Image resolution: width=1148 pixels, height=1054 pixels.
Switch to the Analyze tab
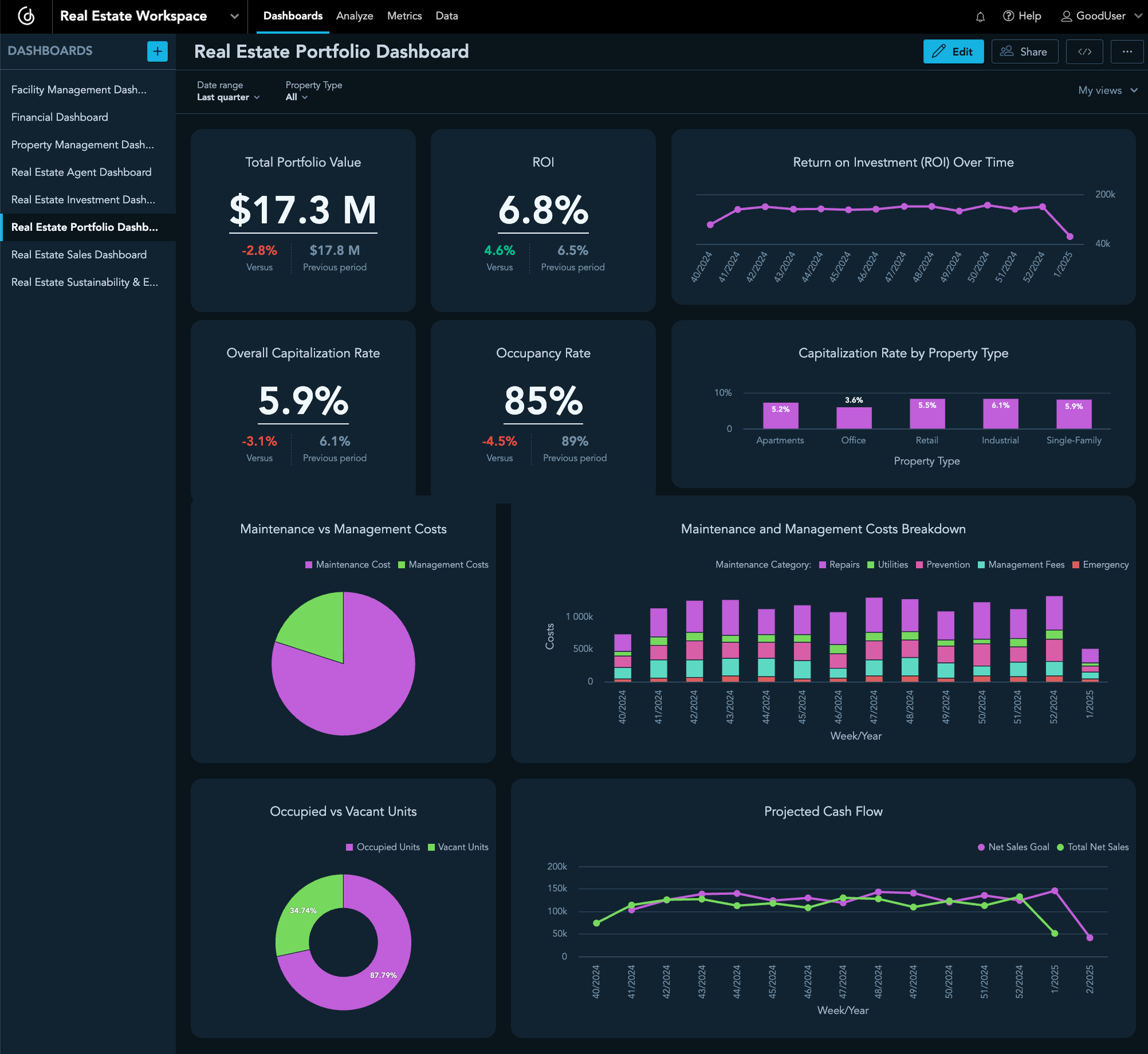[354, 16]
